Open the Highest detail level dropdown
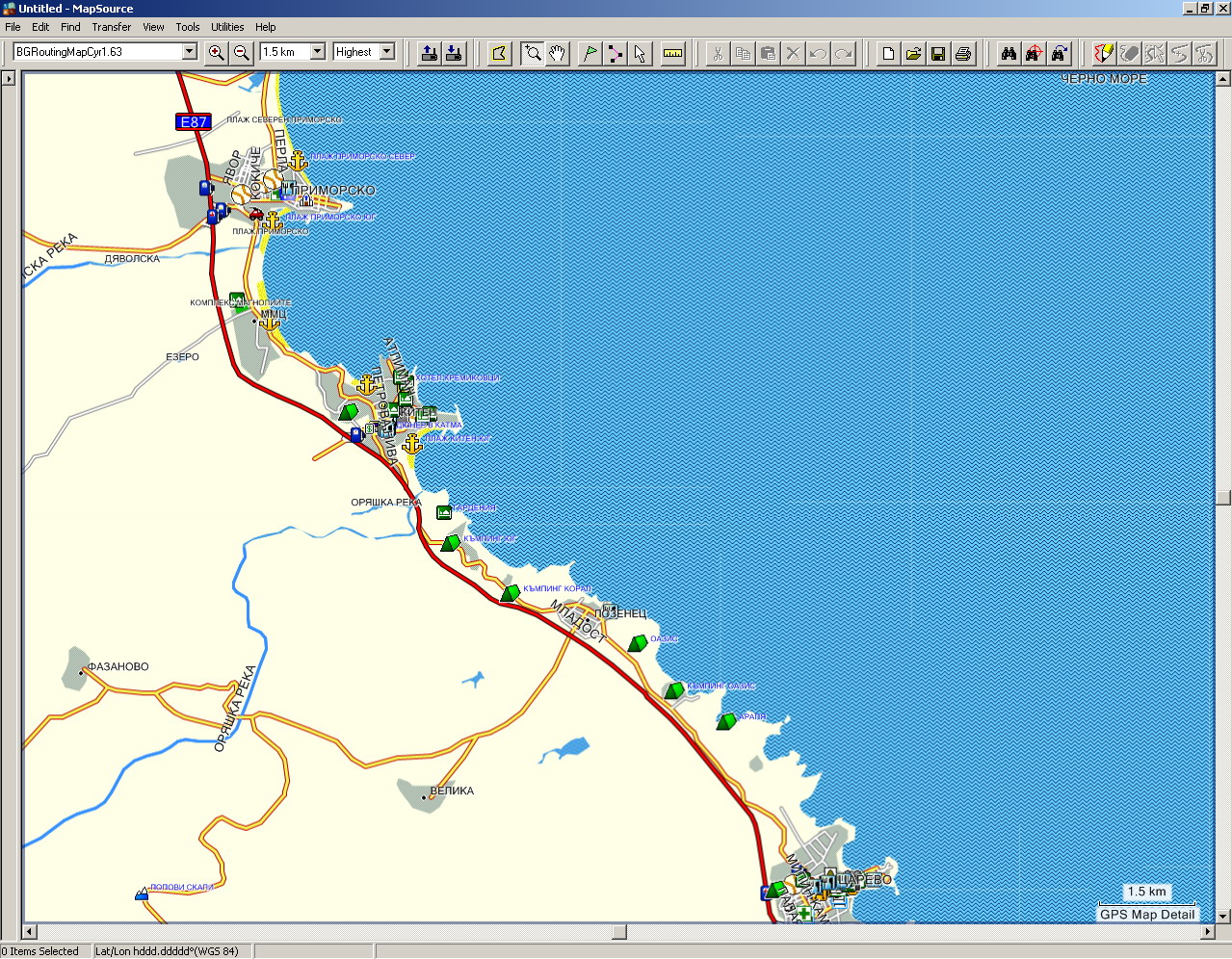Viewport: 1232px width, 959px height. click(x=387, y=52)
